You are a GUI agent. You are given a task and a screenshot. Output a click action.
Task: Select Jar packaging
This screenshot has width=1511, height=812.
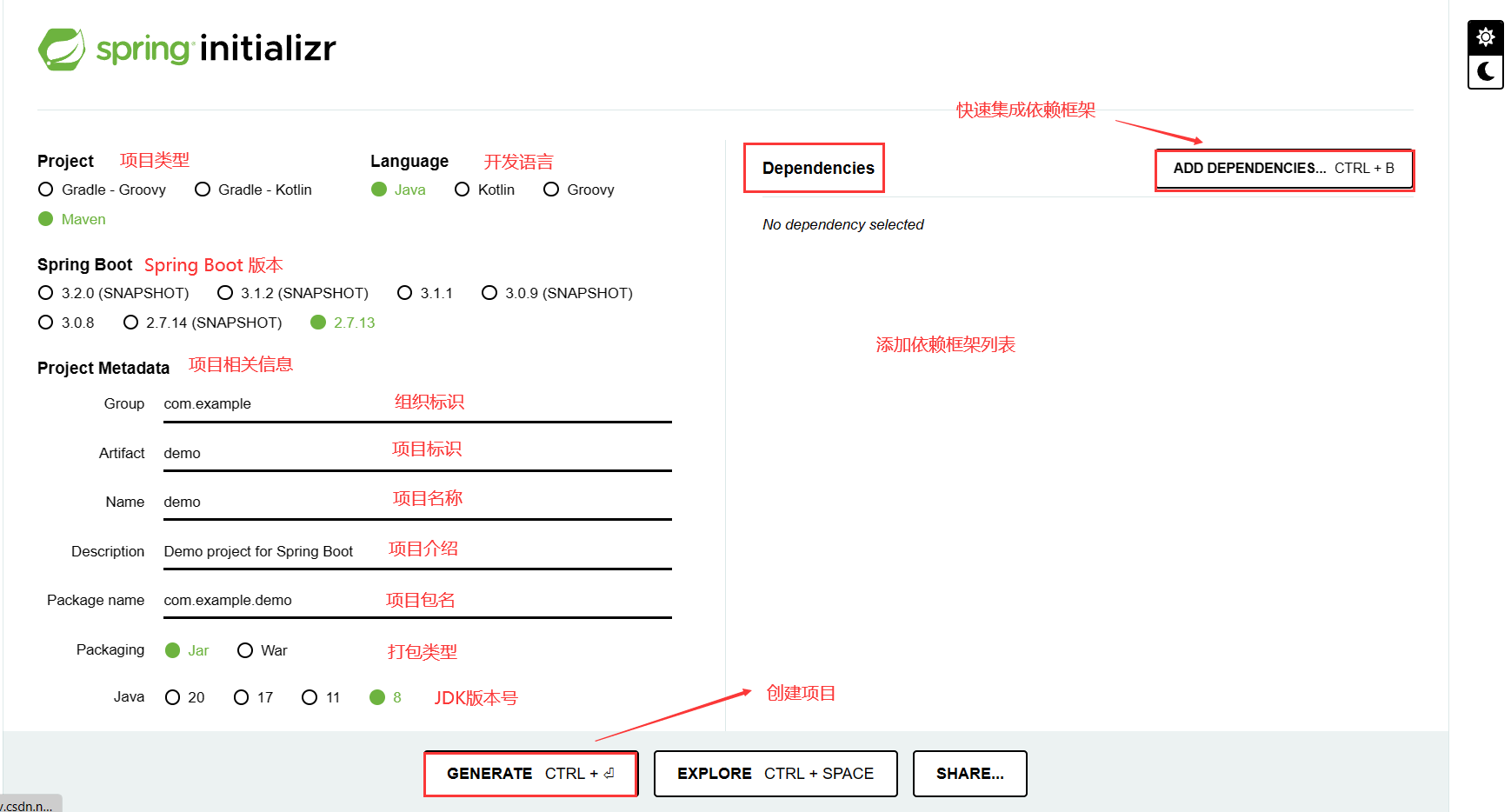pos(187,650)
